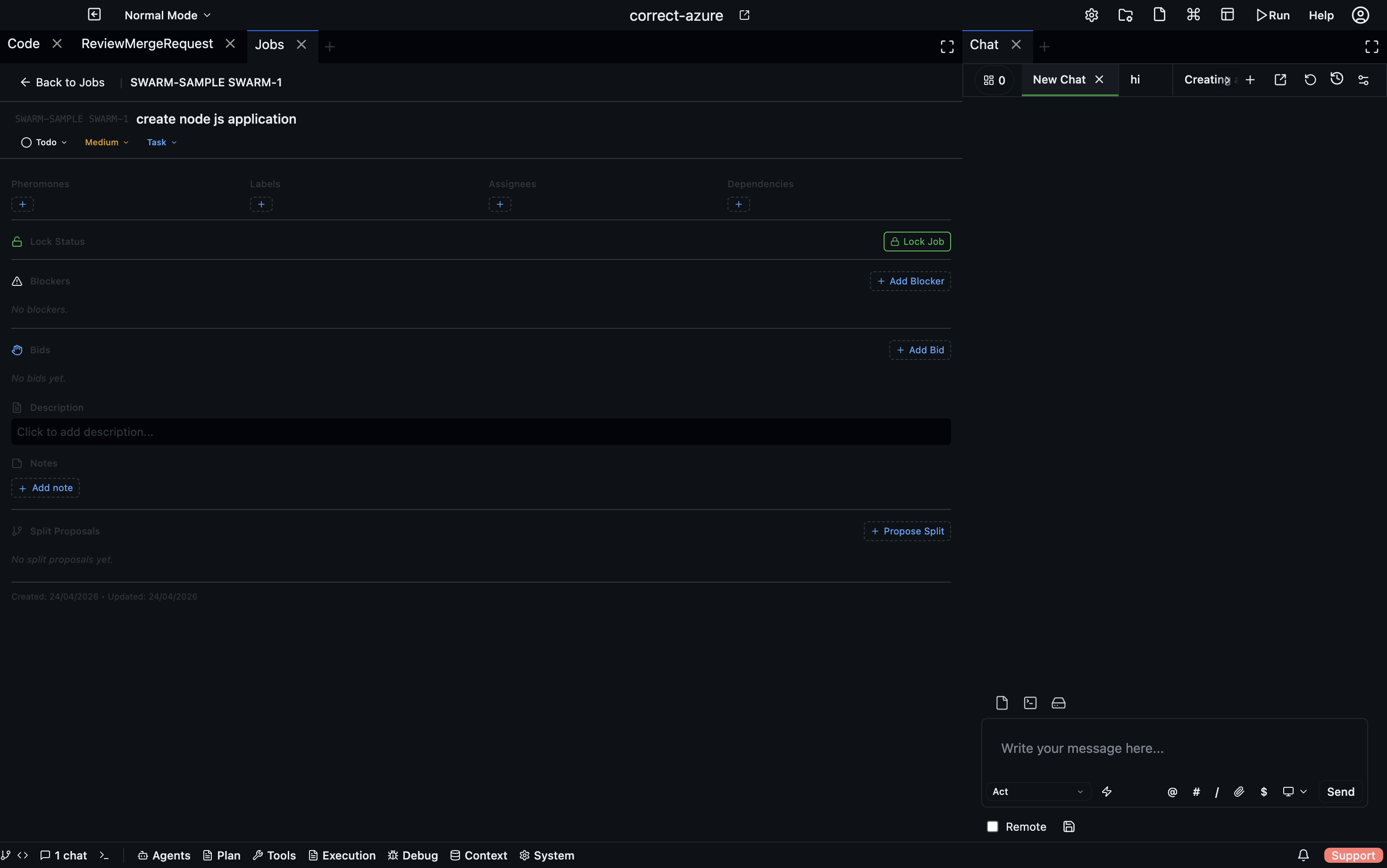
Task: Open chat history clock icon
Action: click(x=1337, y=79)
